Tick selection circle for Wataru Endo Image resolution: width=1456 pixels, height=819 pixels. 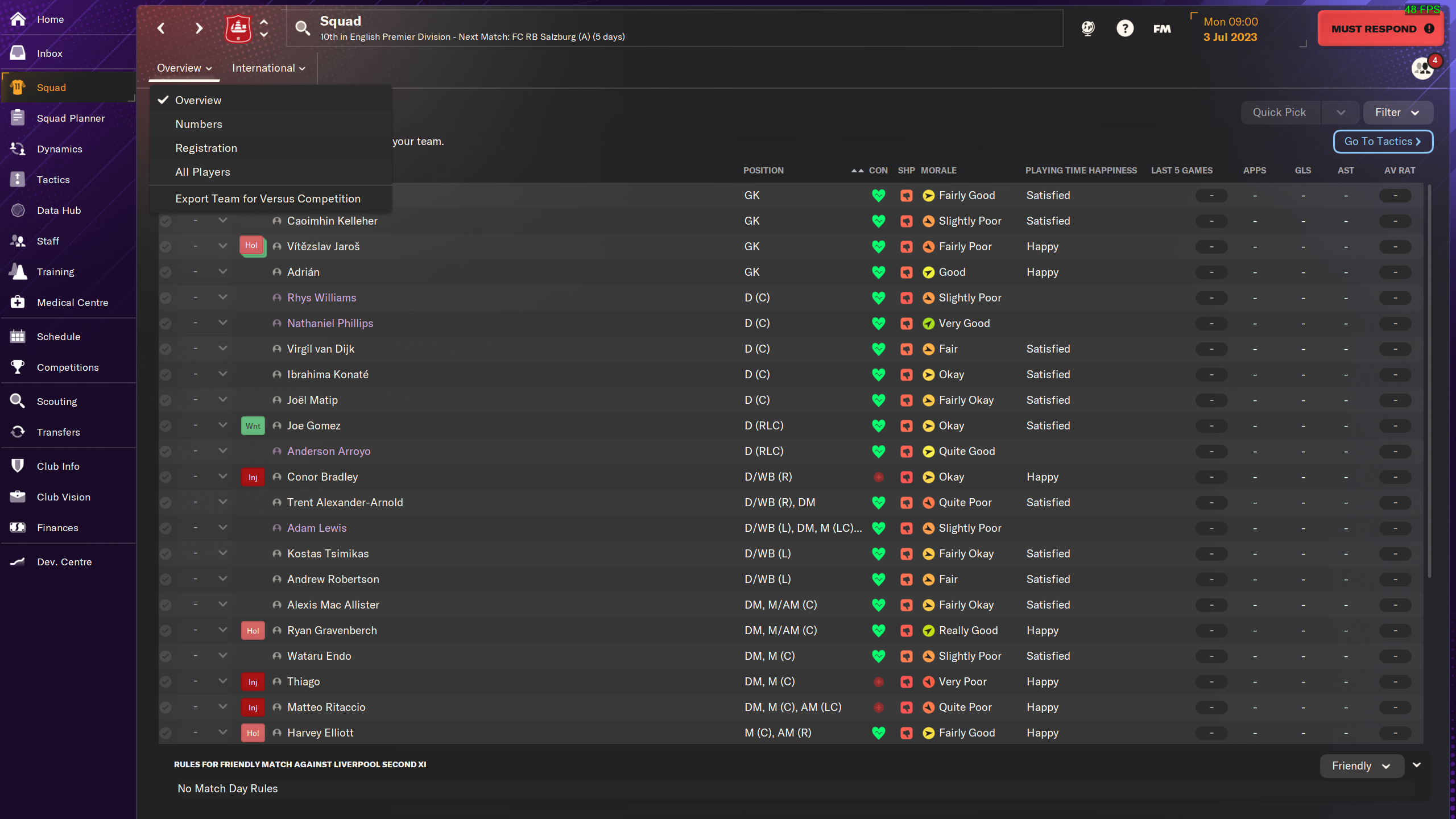(166, 656)
